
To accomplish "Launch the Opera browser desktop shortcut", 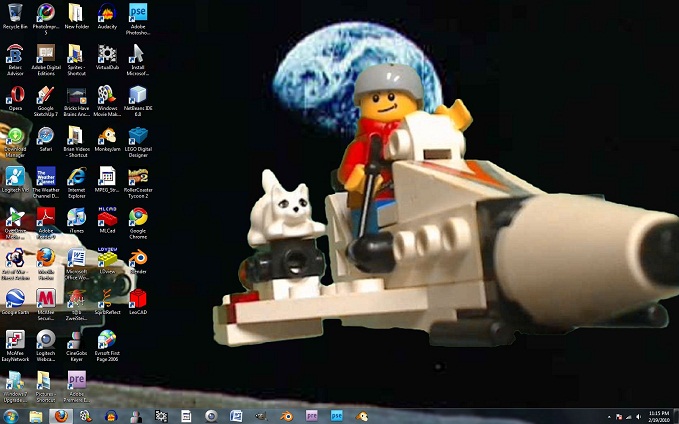I will tap(15, 98).
